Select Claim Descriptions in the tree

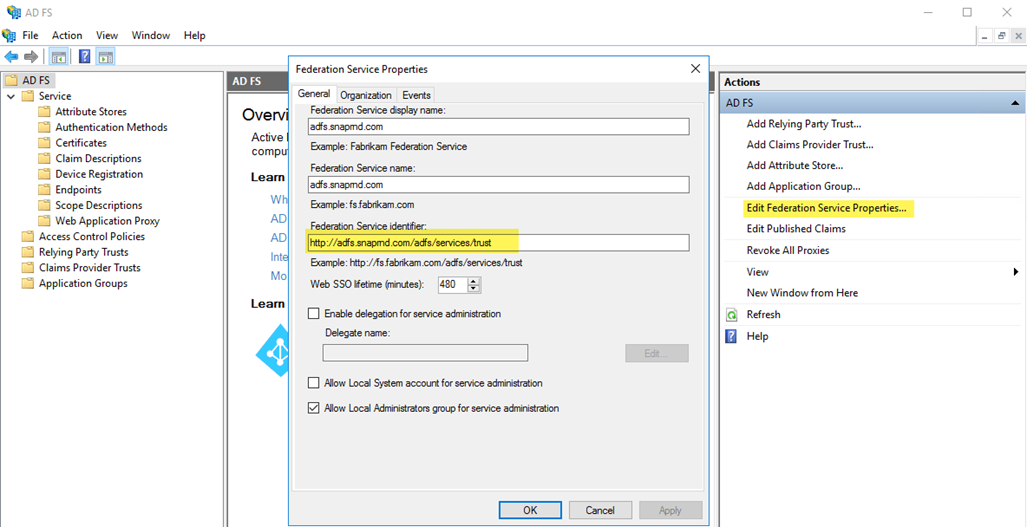98,158
